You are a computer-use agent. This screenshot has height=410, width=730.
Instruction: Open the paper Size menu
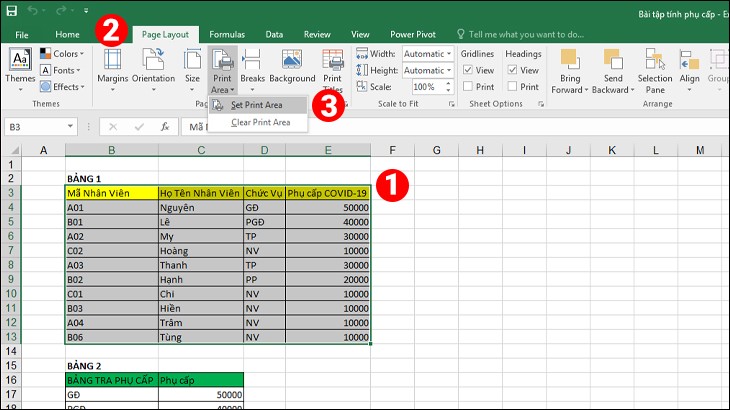[192, 69]
